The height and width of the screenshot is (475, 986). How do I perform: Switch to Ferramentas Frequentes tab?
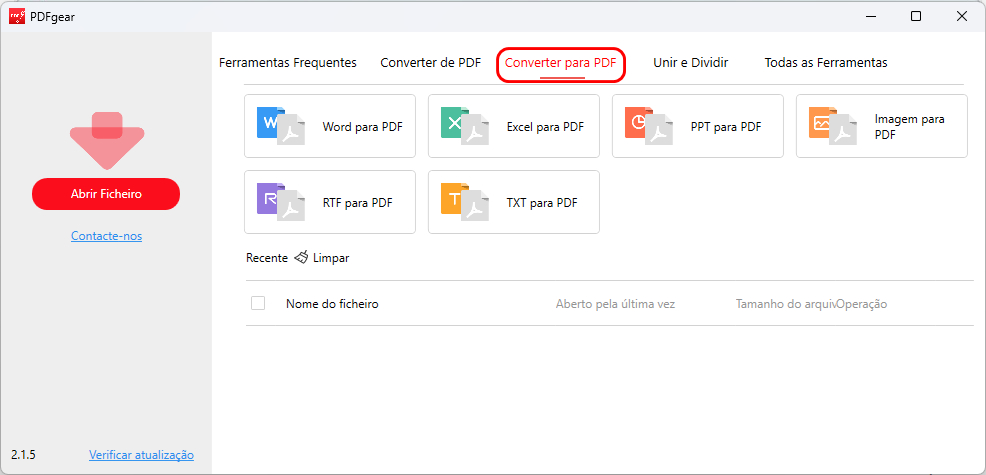click(x=287, y=63)
